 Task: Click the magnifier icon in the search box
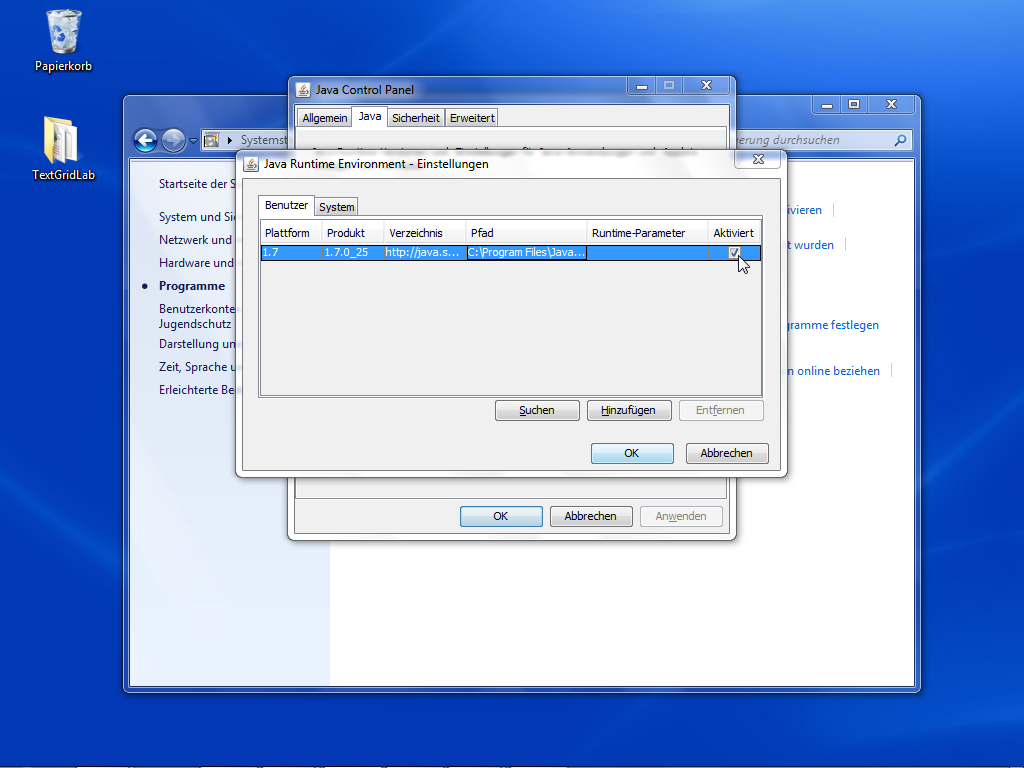click(900, 140)
